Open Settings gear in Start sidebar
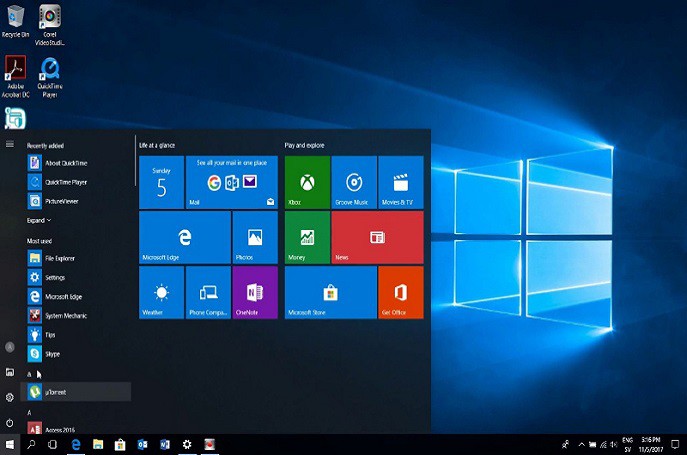687x455 pixels. point(10,398)
